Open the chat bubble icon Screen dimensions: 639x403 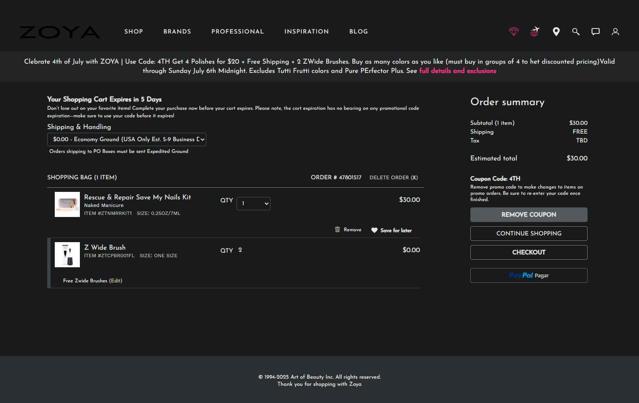pyautogui.click(x=595, y=31)
